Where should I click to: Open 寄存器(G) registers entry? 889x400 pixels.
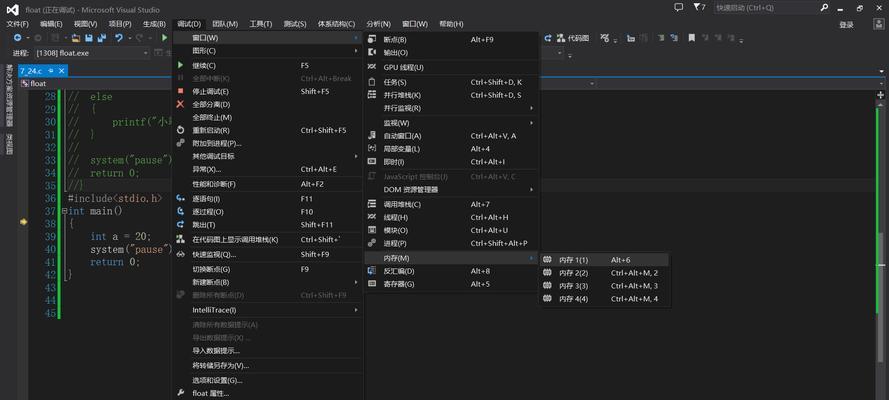click(451, 284)
